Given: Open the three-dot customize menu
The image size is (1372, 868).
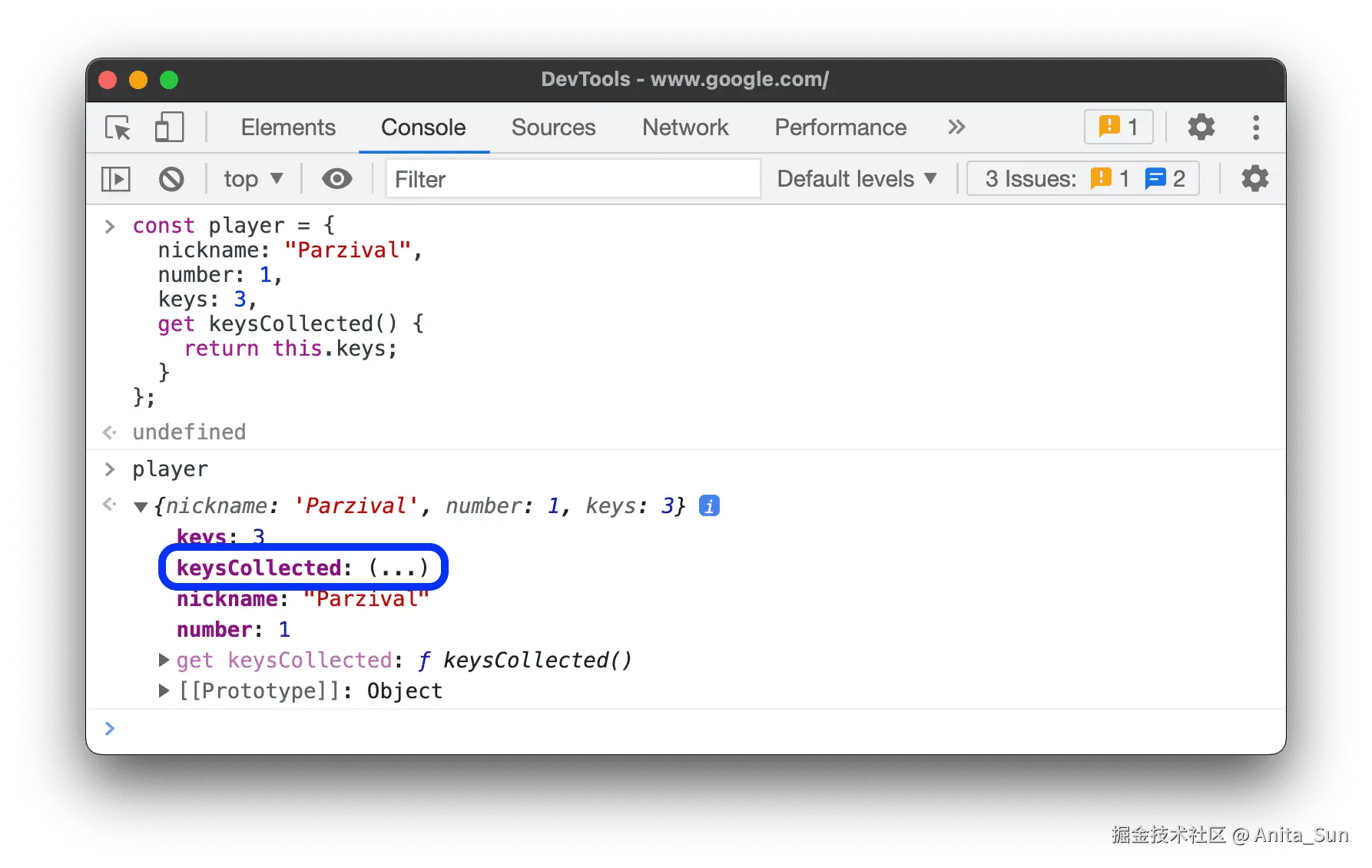Looking at the screenshot, I should point(1256,128).
